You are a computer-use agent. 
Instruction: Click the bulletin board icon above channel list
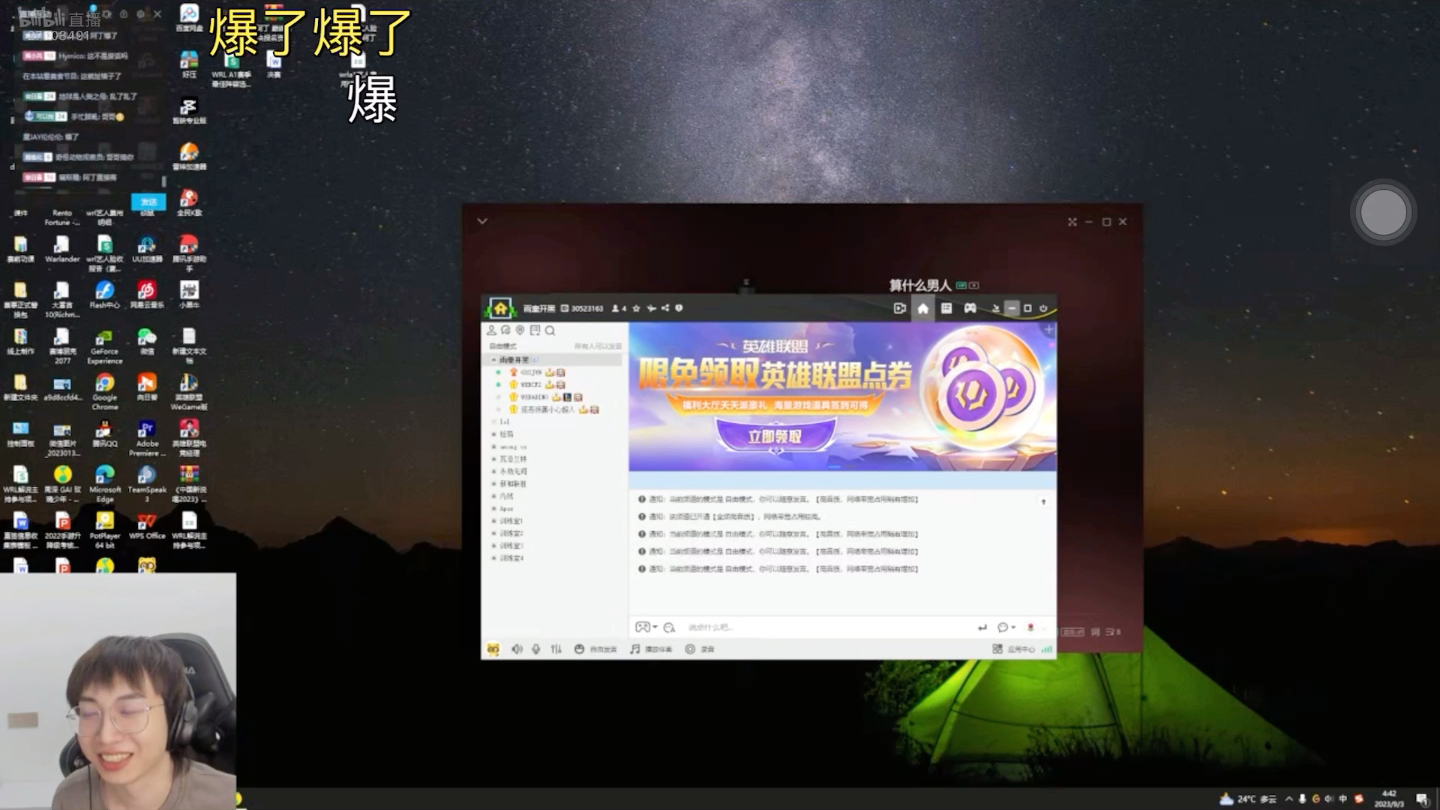click(x=535, y=330)
